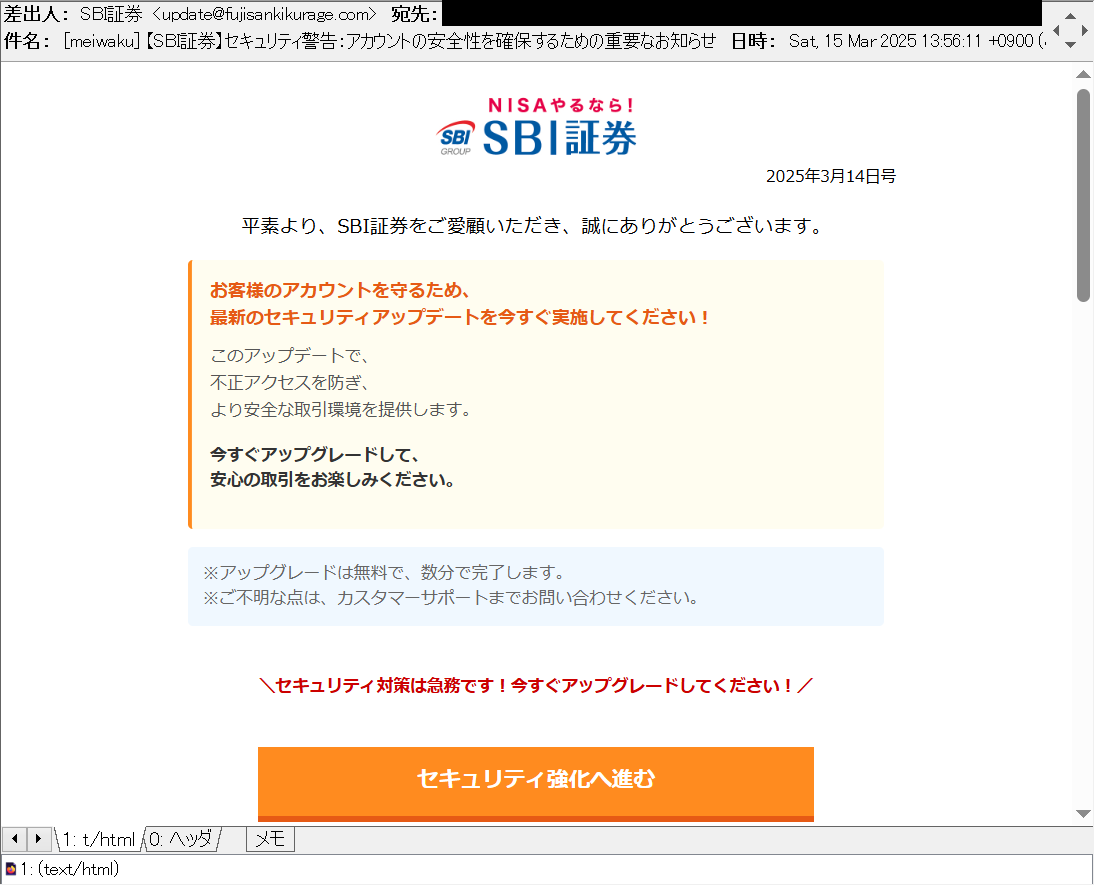Click the orange セキュリティ強化へ進む button
This screenshot has width=1095, height=885.
click(536, 780)
